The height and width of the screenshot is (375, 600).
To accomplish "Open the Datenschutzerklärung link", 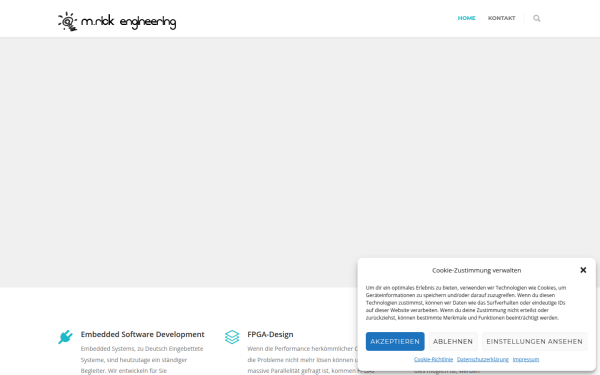I will (483, 359).
